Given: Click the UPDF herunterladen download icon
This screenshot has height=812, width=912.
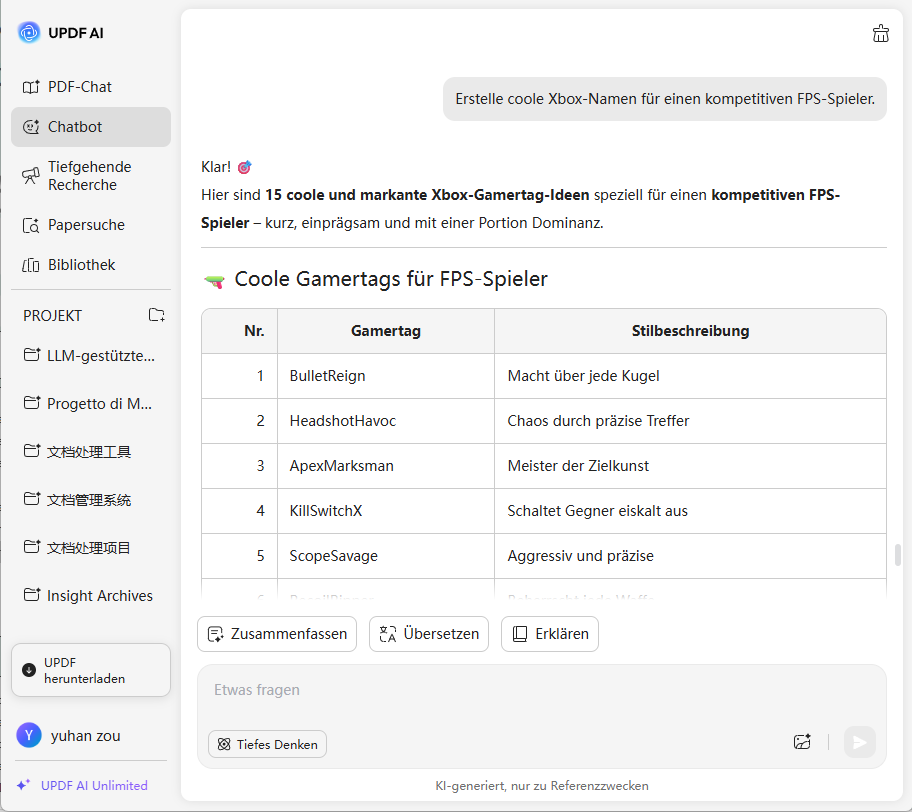Looking at the screenshot, I should click(x=29, y=670).
